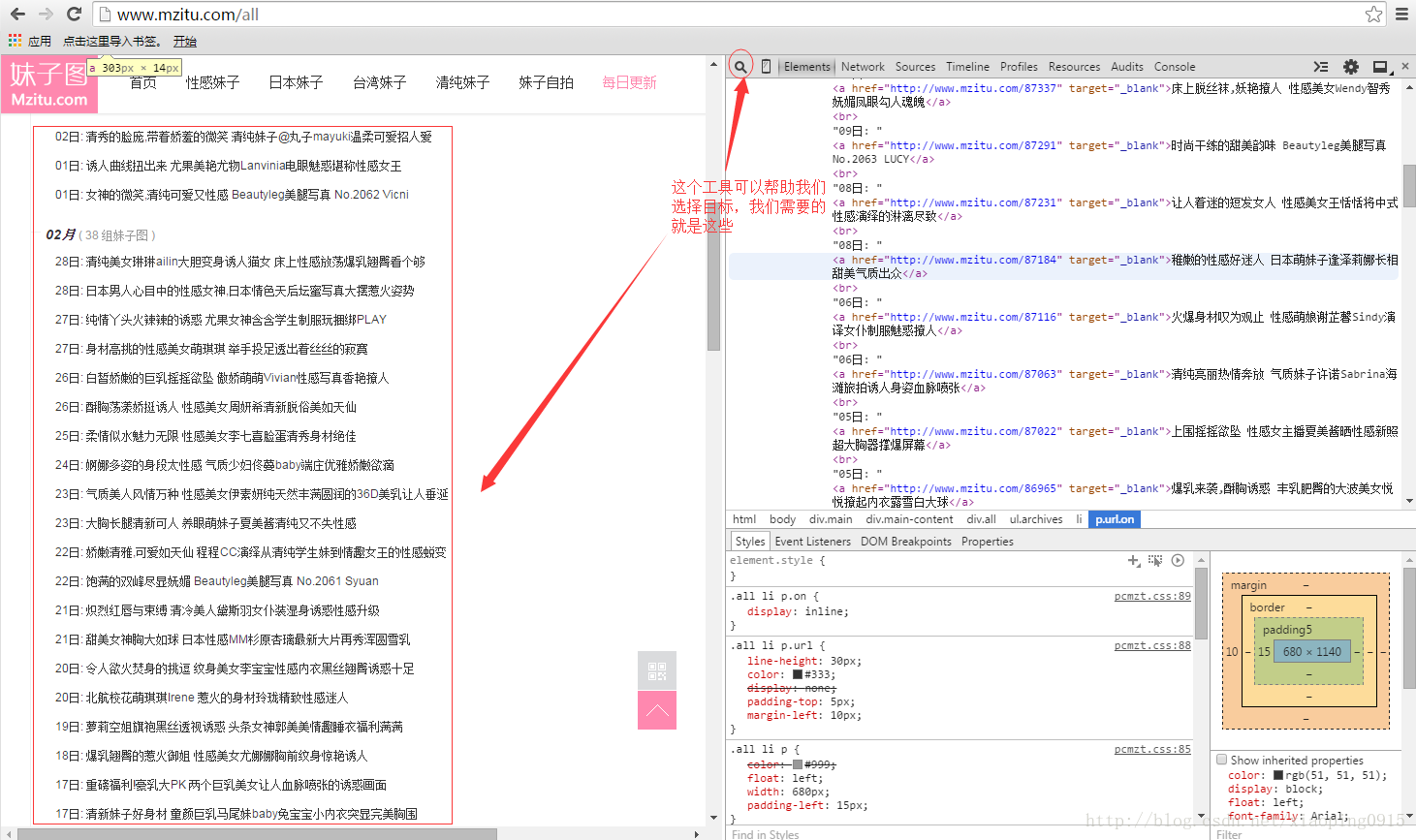Viewport: 1416px width, 840px height.
Task: Open source link pcmzt.css:85
Action: click(x=1152, y=749)
